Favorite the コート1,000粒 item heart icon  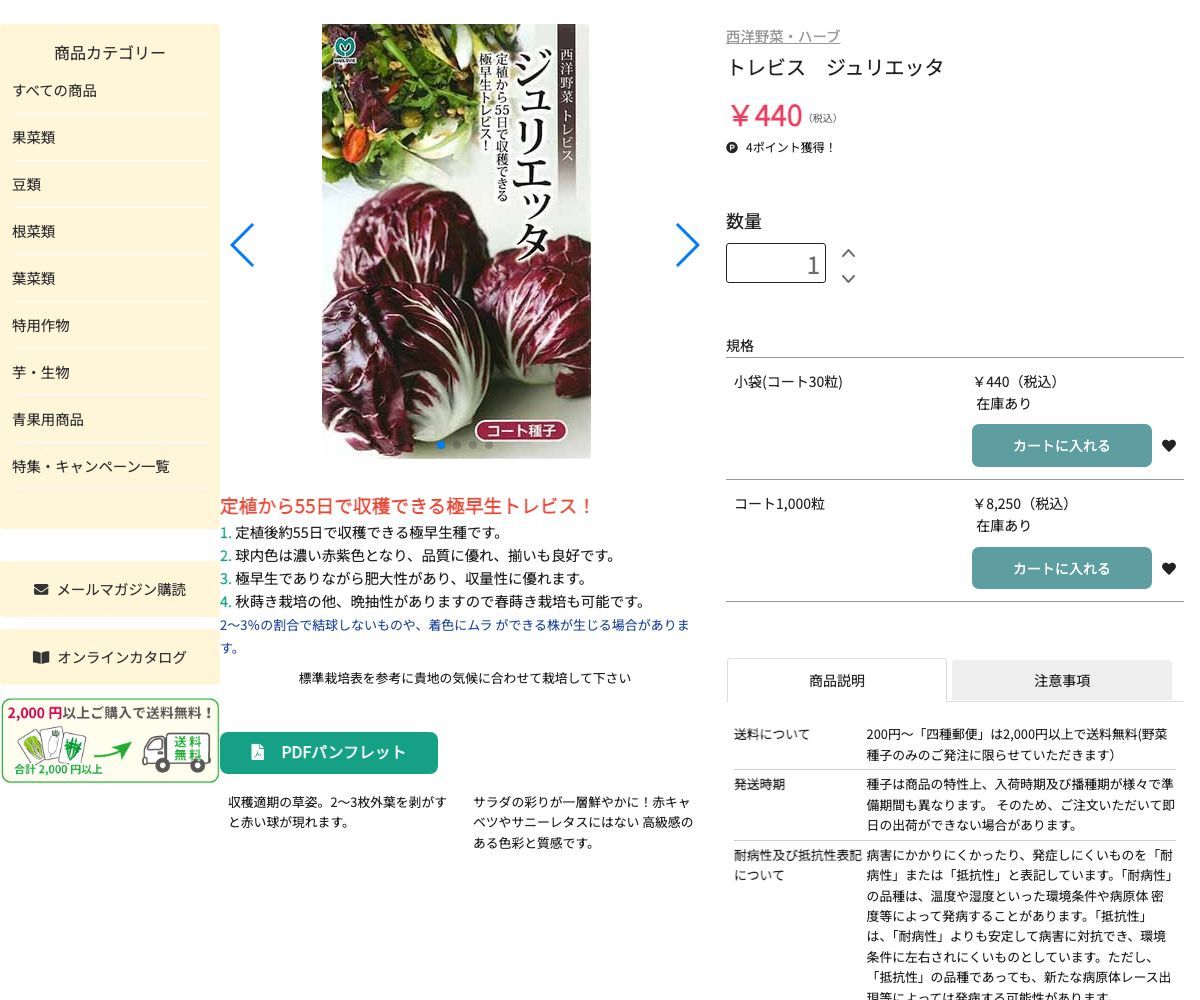click(x=1168, y=569)
